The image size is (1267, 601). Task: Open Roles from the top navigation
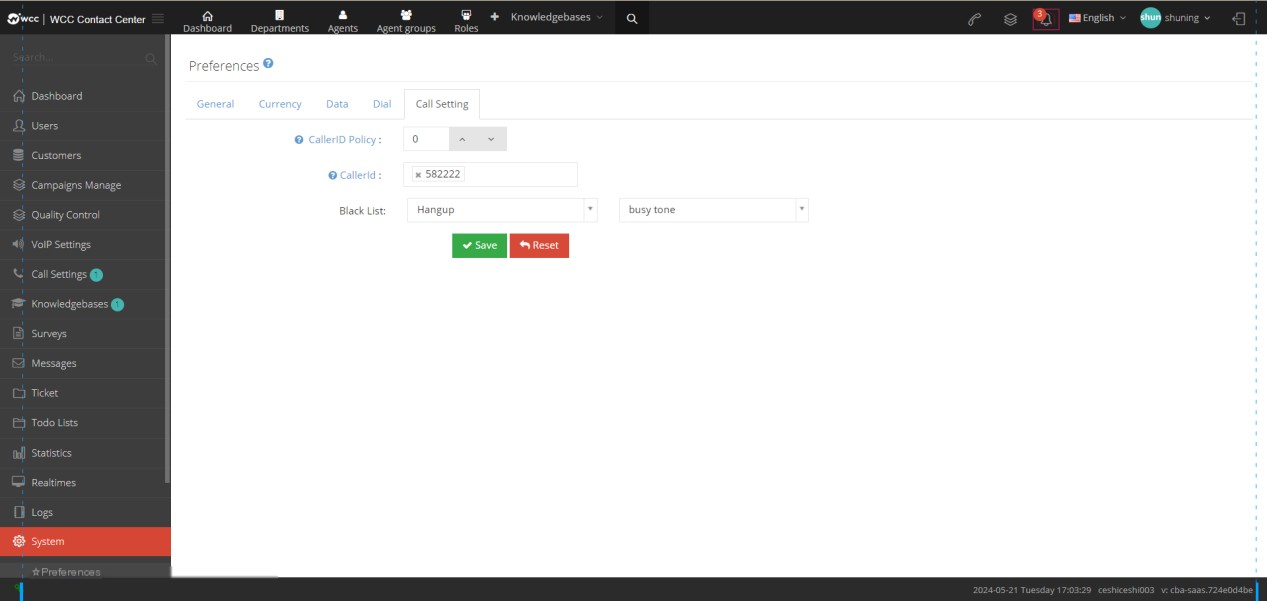pyautogui.click(x=466, y=21)
